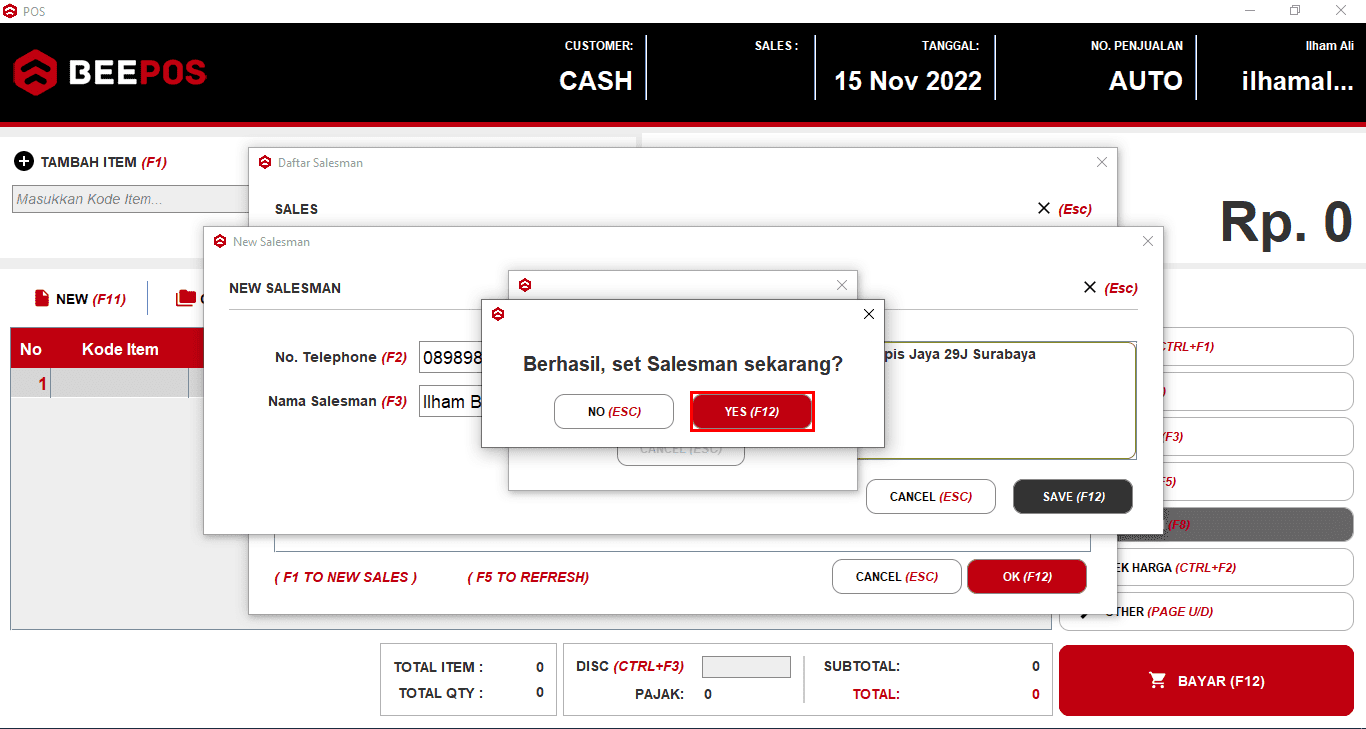Click the X (Esc) icon beside SALES heading
The image size is (1366, 729).
[1044, 209]
